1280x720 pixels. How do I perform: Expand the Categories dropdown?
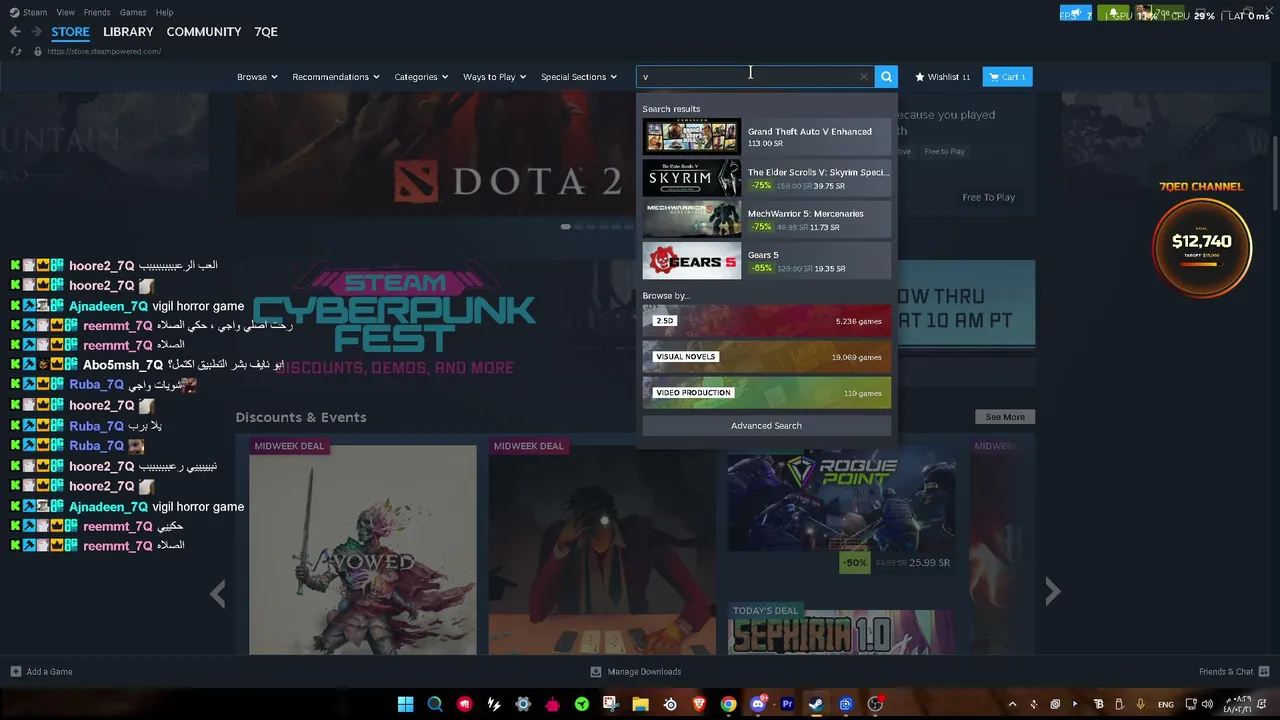click(x=421, y=77)
